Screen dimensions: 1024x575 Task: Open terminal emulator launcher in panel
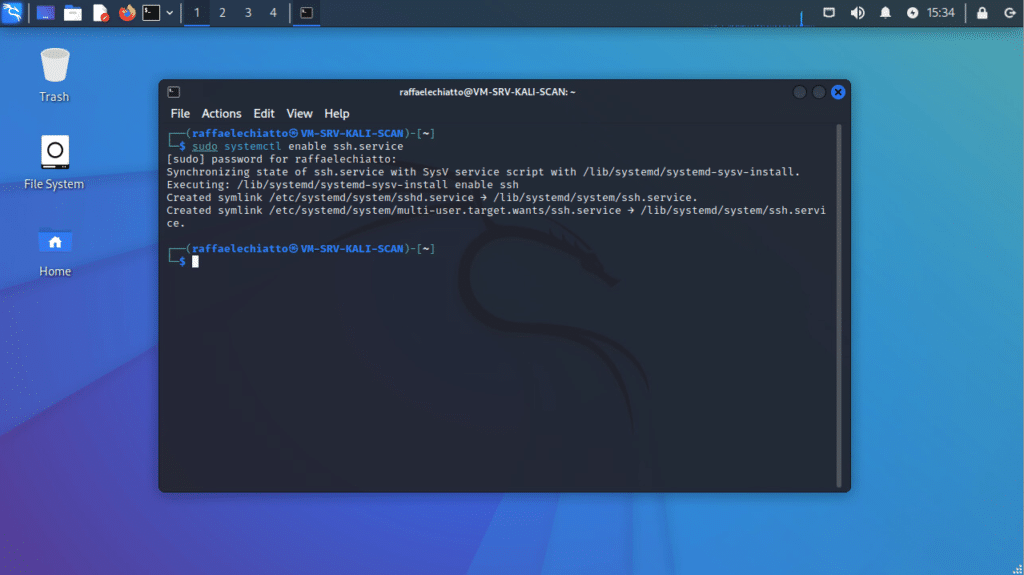(151, 12)
